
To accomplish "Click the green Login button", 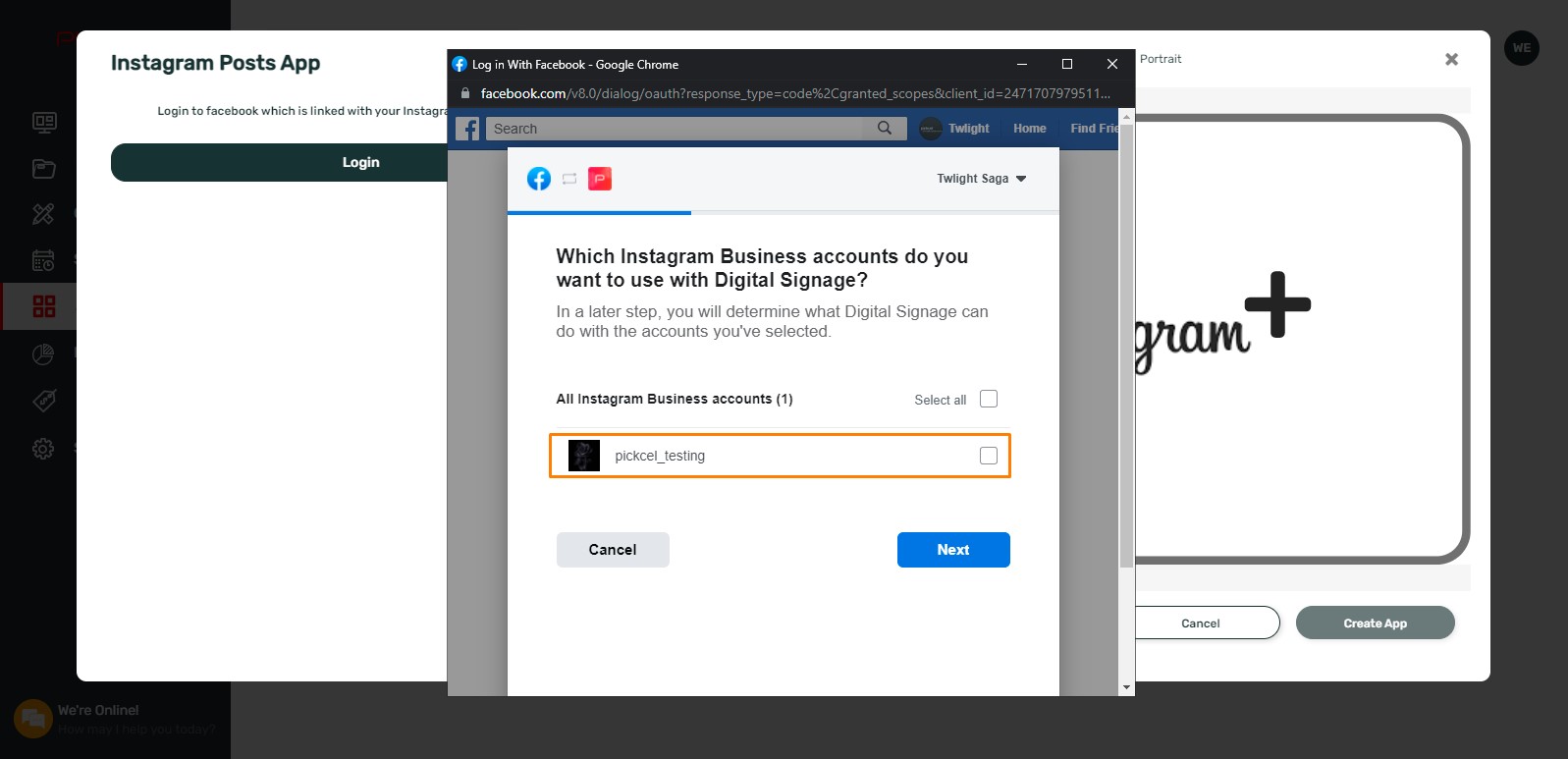I will 281,162.
